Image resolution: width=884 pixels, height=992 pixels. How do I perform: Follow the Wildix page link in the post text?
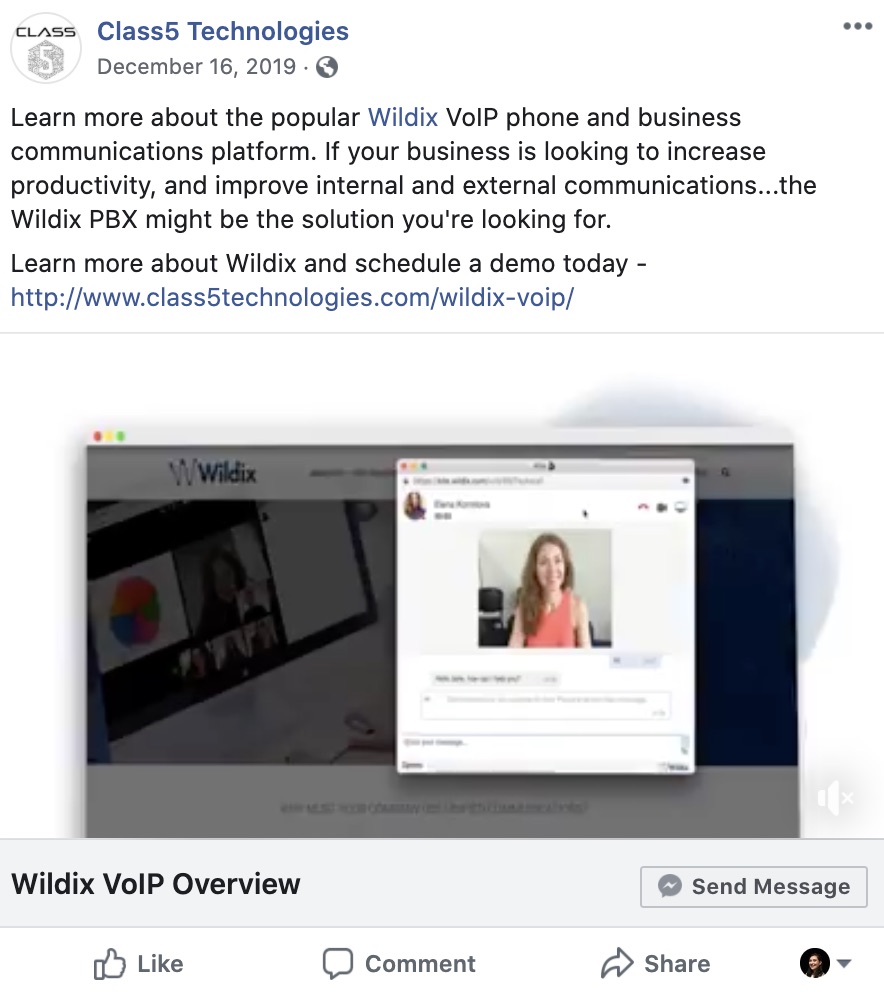pyautogui.click(x=403, y=118)
